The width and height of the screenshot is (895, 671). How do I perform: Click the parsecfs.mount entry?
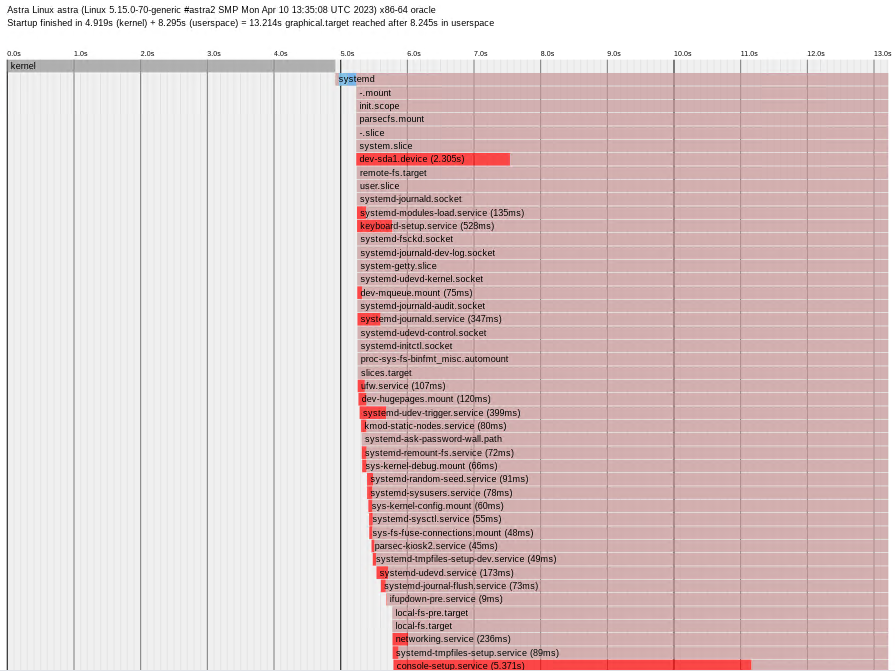pos(392,119)
